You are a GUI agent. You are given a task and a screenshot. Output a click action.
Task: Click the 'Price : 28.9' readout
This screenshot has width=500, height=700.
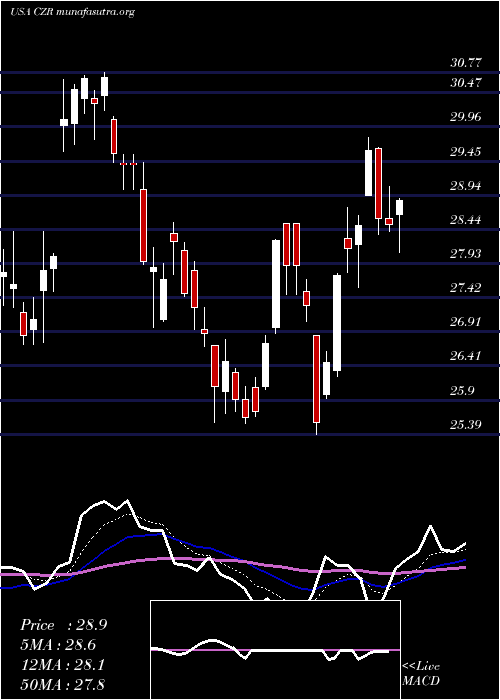63,625
